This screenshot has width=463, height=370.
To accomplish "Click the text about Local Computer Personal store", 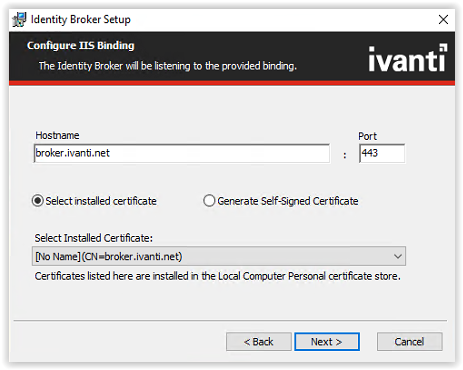I will (x=218, y=276).
